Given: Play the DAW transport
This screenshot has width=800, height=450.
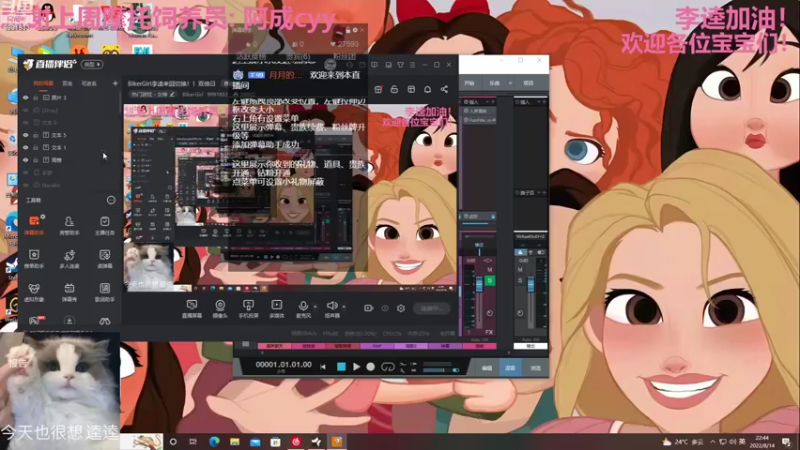Looking at the screenshot, I should click(x=356, y=366).
